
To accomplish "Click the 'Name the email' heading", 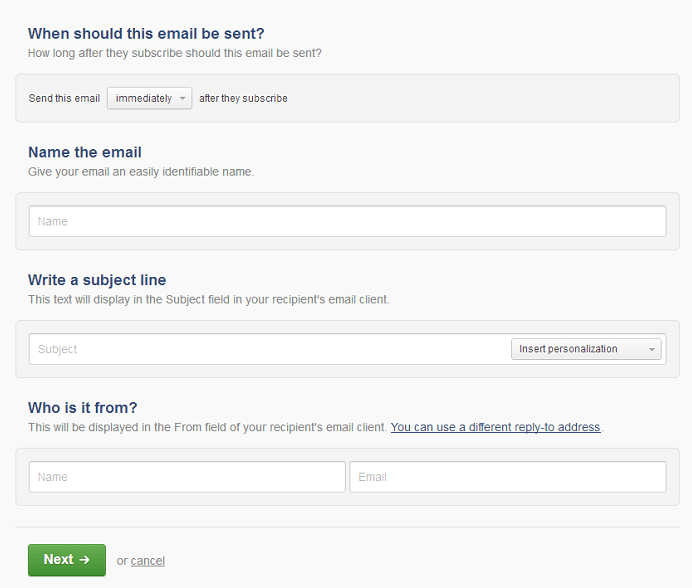I will pyautogui.click(x=85, y=152).
